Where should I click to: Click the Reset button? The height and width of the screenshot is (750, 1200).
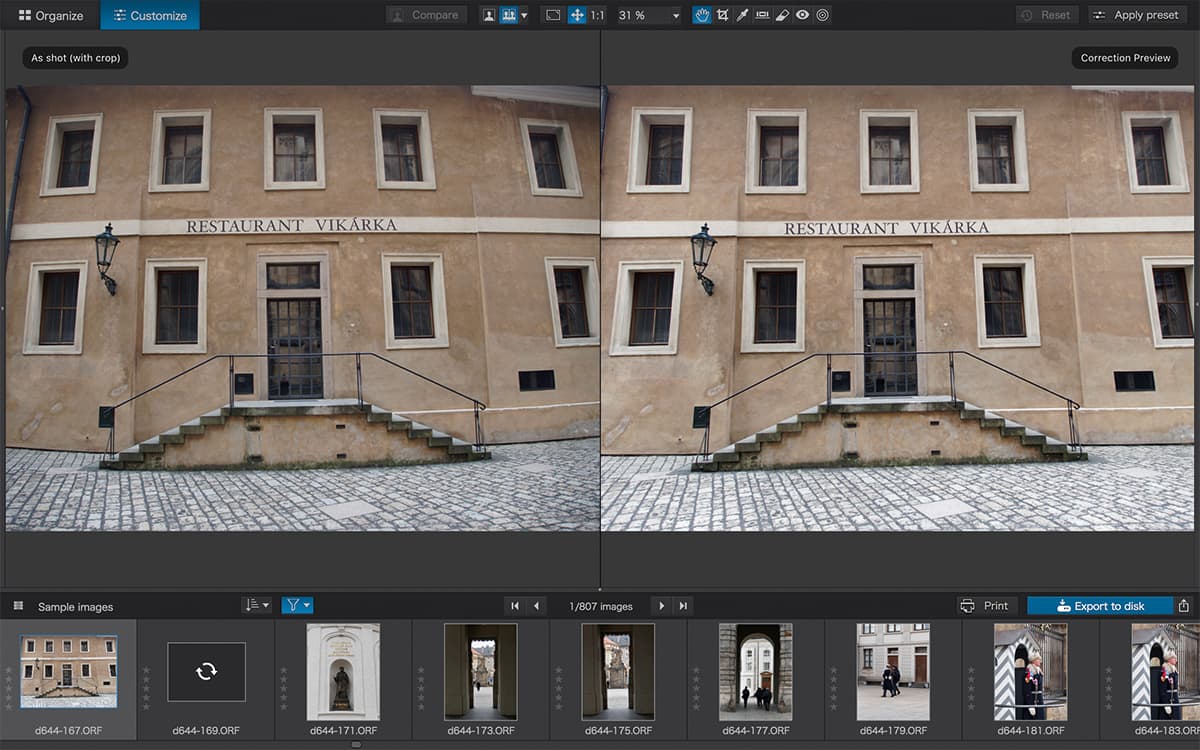point(1046,15)
